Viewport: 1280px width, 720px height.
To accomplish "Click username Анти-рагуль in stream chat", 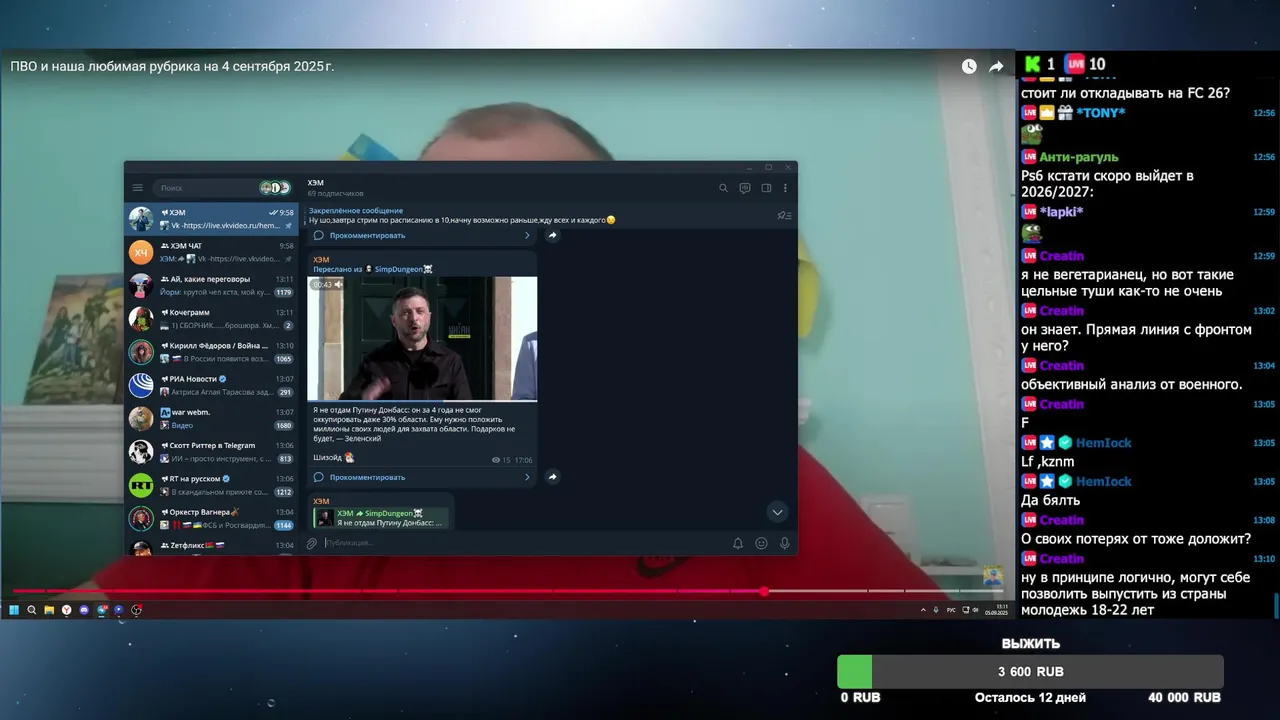I will point(1079,157).
